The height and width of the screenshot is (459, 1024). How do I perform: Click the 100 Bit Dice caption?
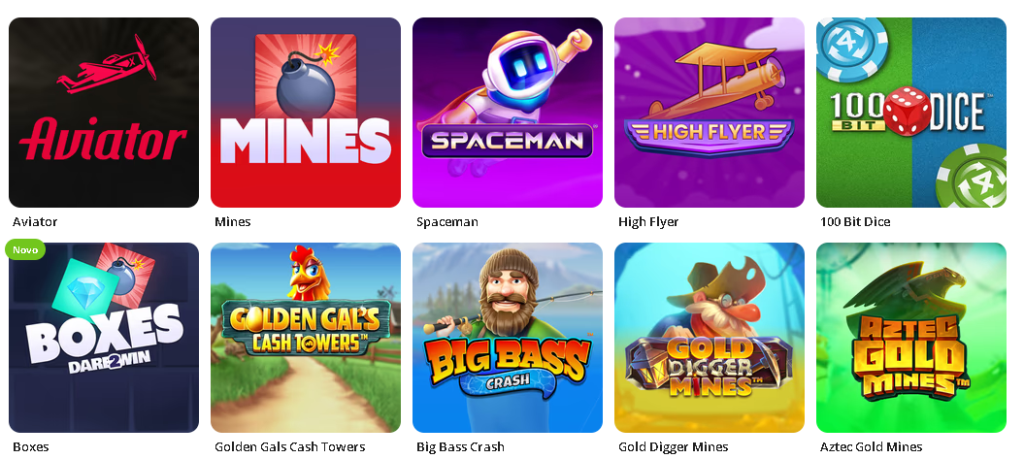tap(855, 222)
